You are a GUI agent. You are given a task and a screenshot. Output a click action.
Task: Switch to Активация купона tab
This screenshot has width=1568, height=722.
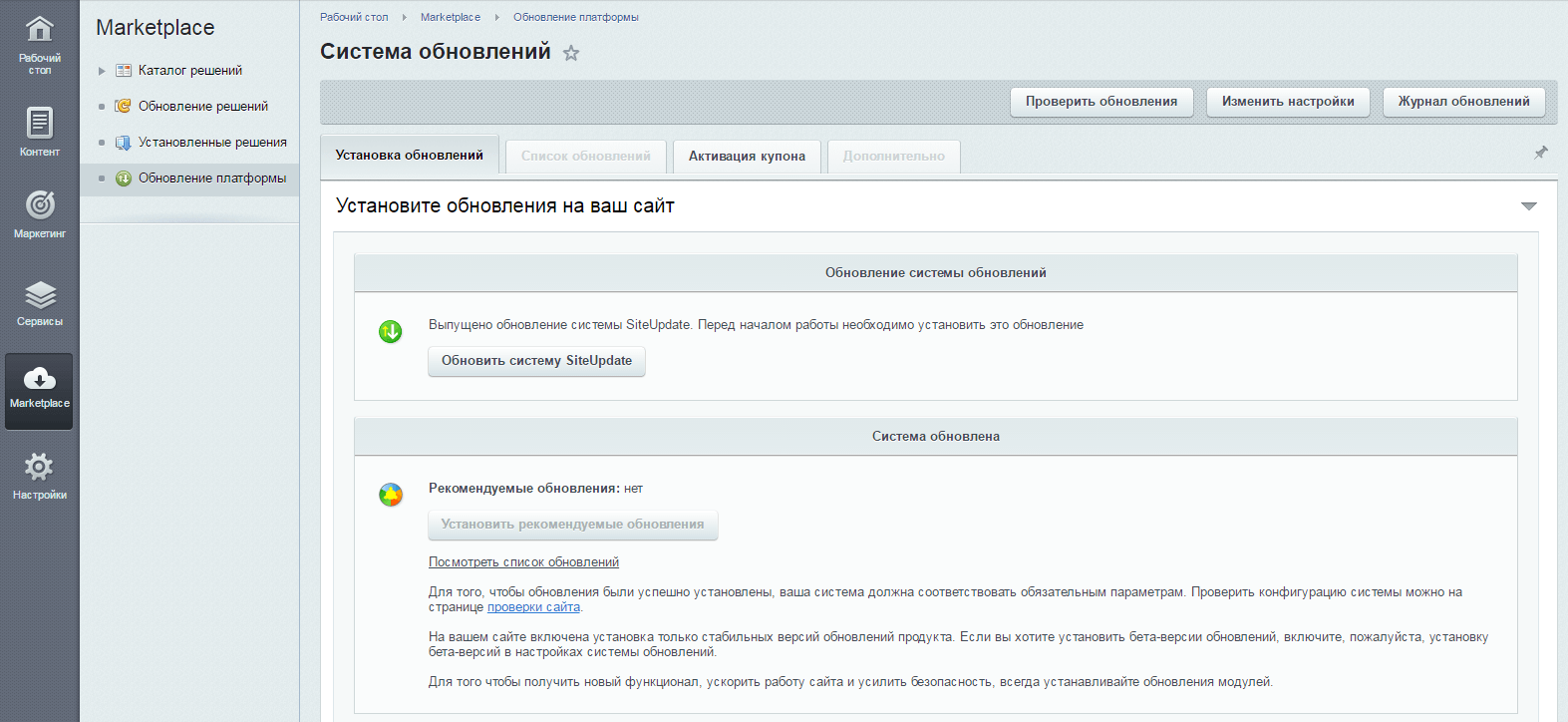(x=747, y=157)
